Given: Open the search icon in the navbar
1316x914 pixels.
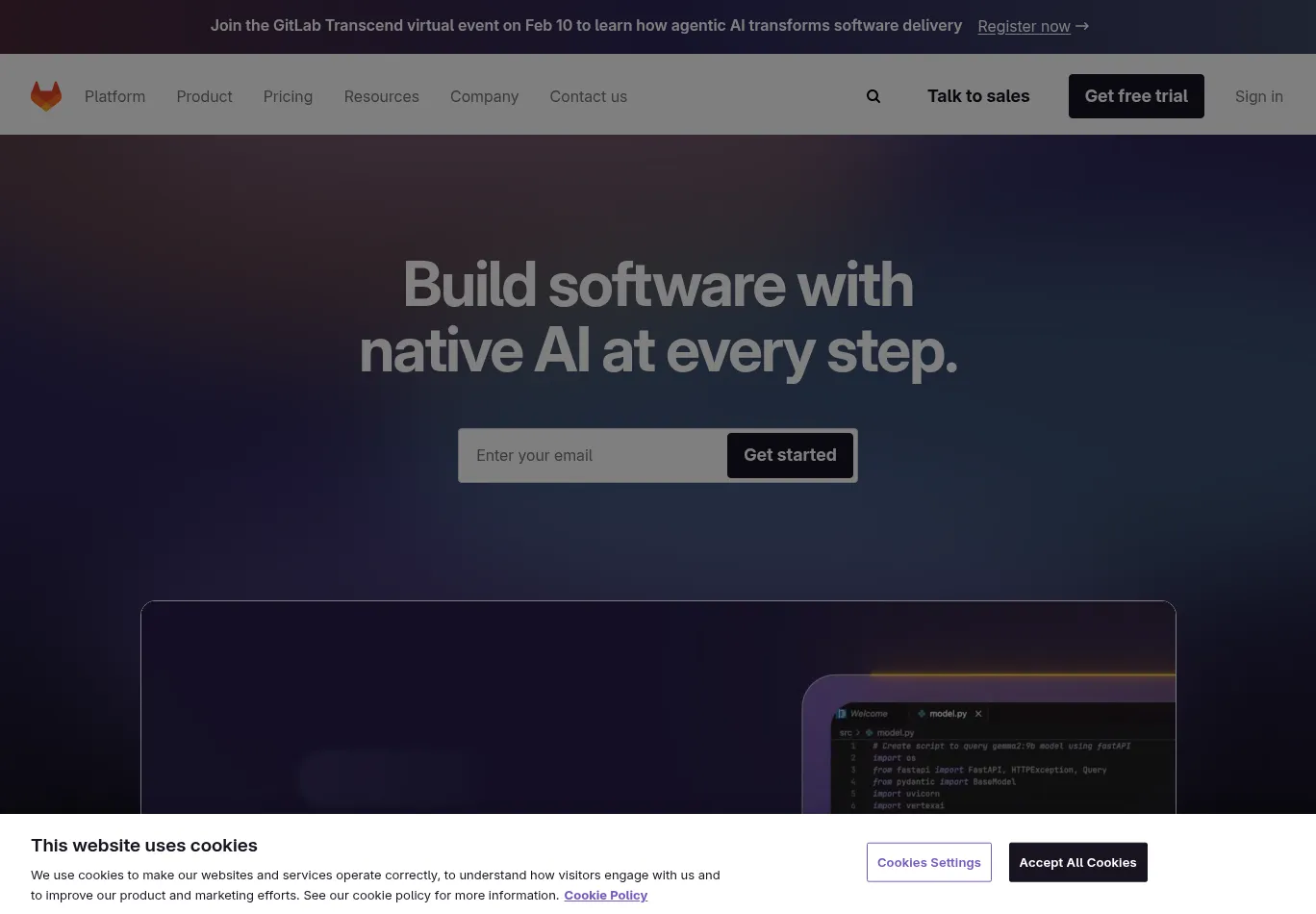Looking at the screenshot, I should pyautogui.click(x=873, y=95).
